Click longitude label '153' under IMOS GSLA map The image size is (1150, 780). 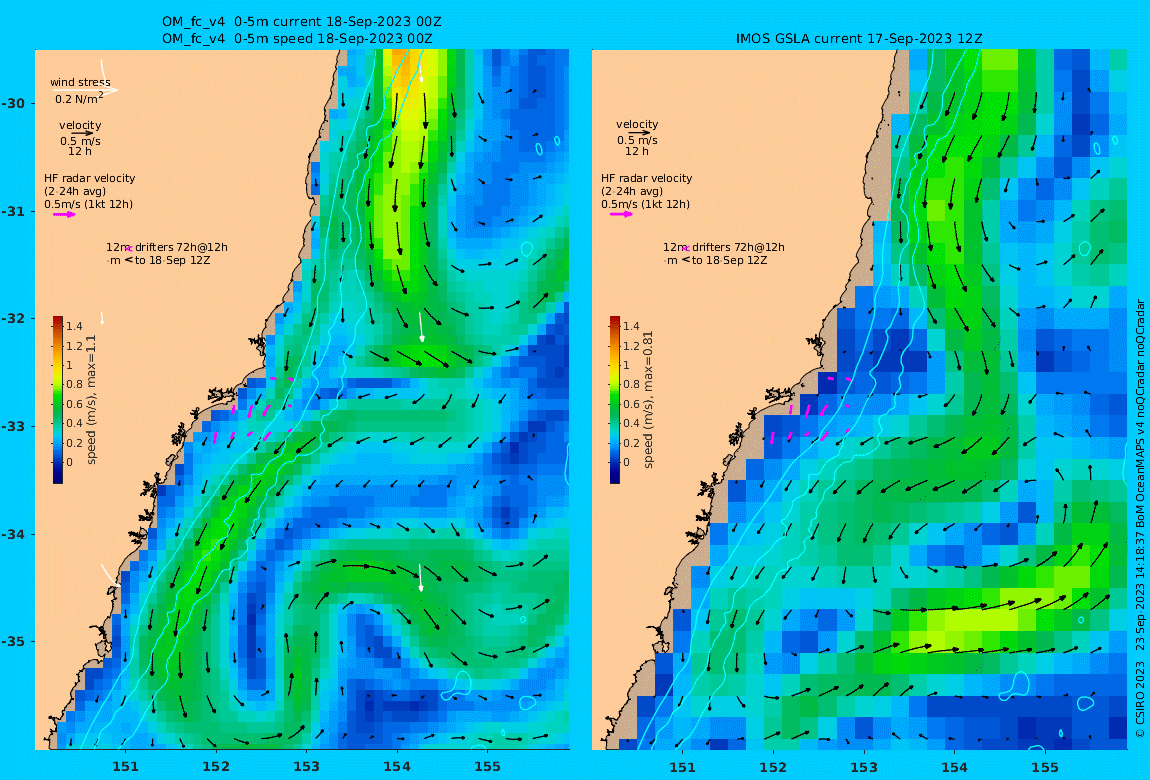click(x=864, y=767)
